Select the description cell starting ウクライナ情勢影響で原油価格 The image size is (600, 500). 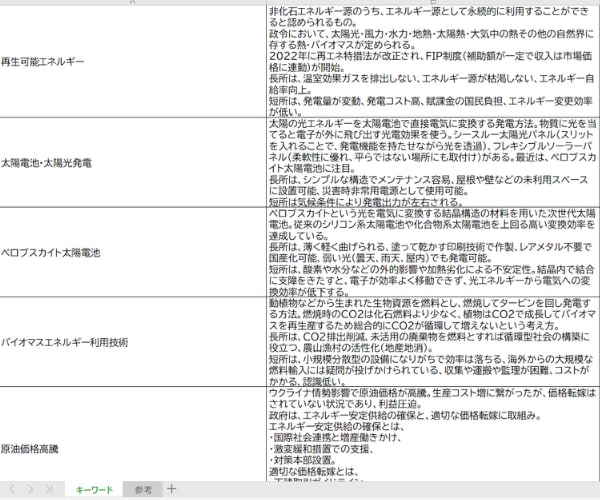(432, 434)
